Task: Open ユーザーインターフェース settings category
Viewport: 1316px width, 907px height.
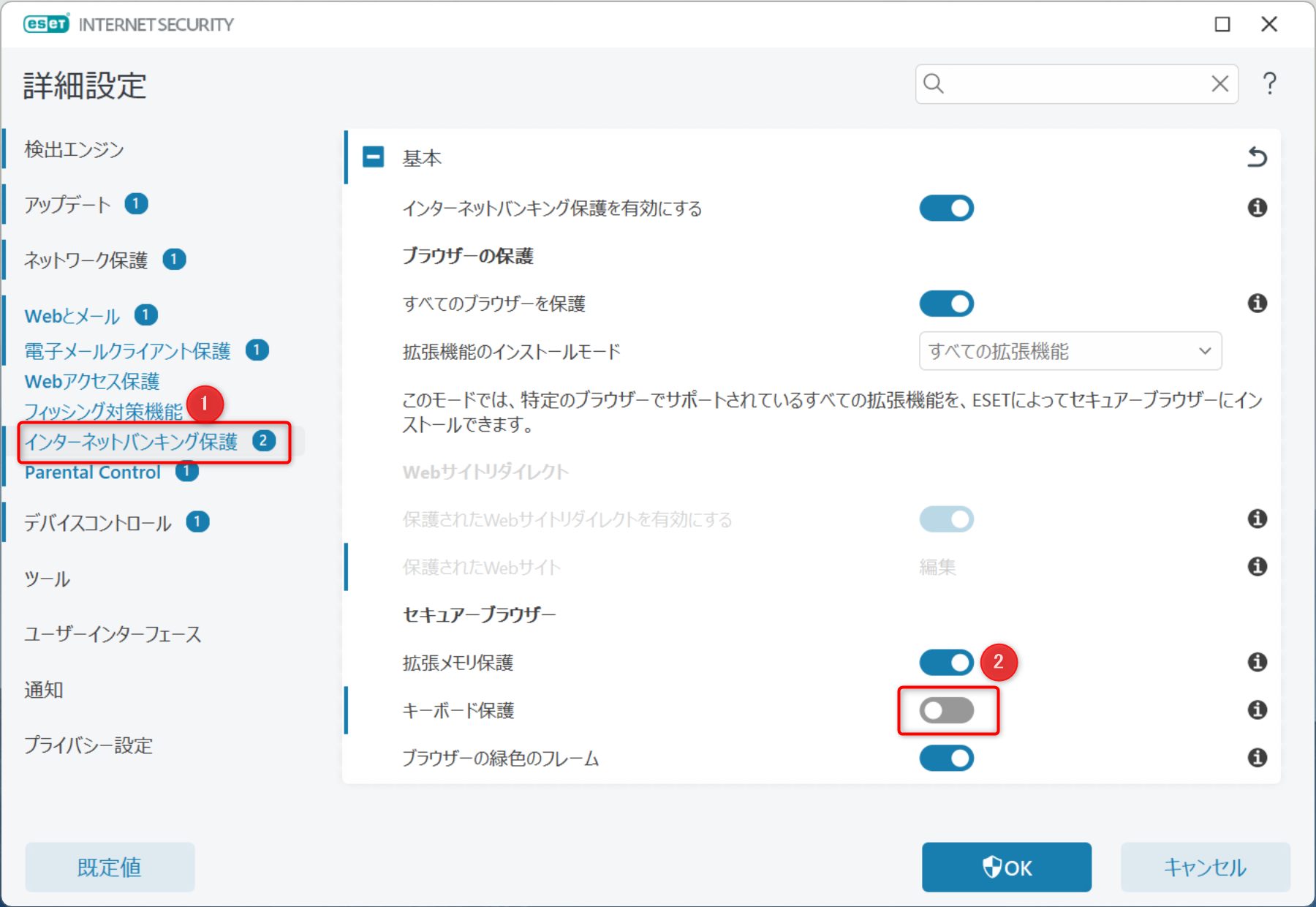Action: (113, 634)
